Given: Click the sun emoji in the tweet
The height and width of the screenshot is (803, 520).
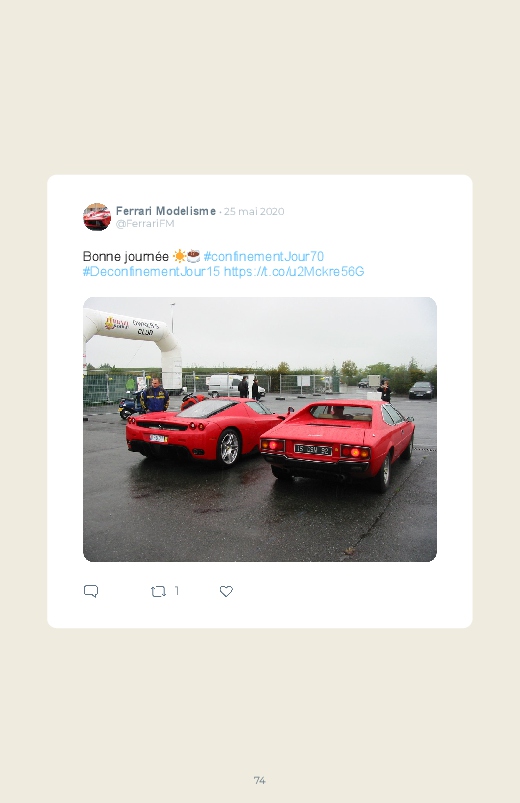Looking at the screenshot, I should click(x=179, y=256).
